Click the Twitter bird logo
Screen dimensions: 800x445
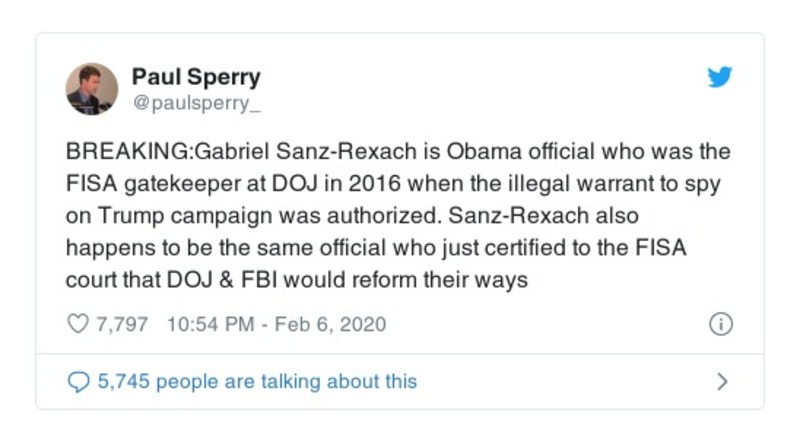[x=720, y=78]
